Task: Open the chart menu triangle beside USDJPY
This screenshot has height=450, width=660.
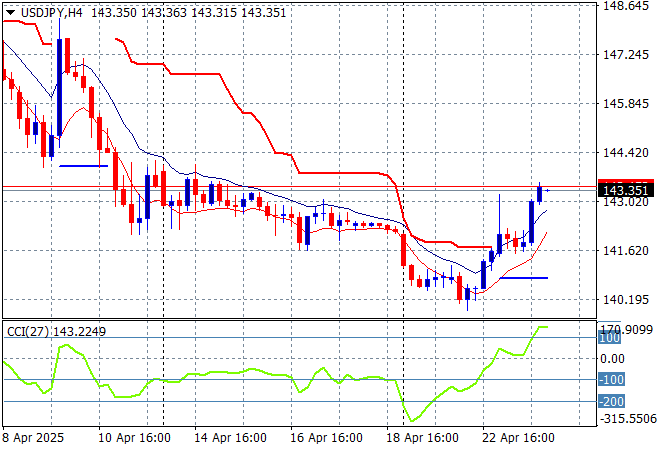Action: pos(11,13)
